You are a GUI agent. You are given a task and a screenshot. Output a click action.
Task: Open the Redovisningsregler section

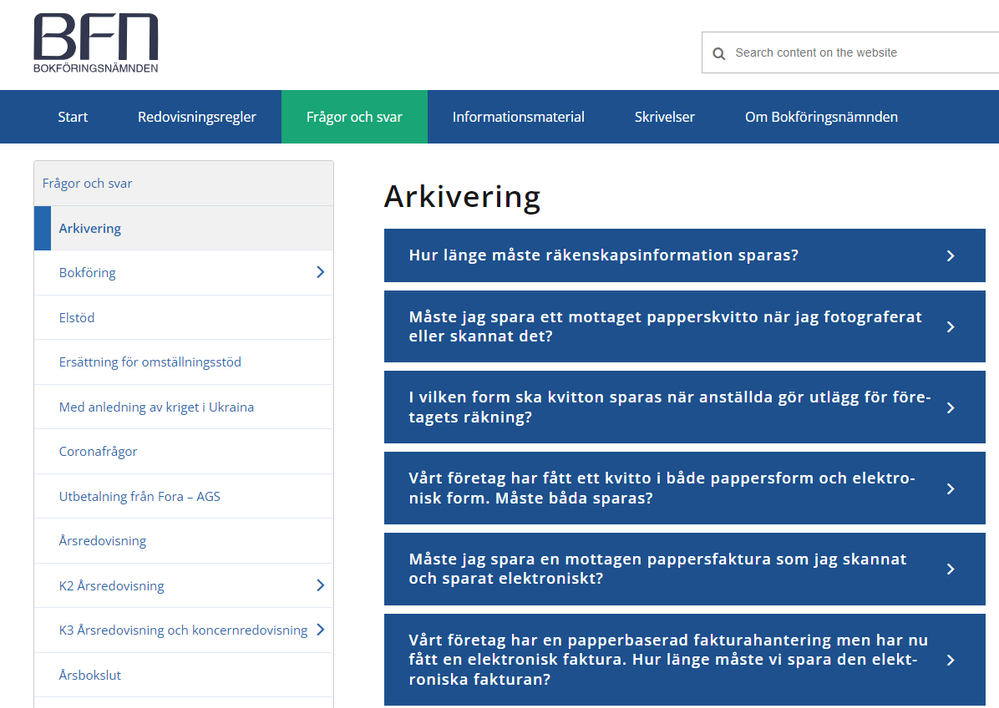tap(196, 116)
